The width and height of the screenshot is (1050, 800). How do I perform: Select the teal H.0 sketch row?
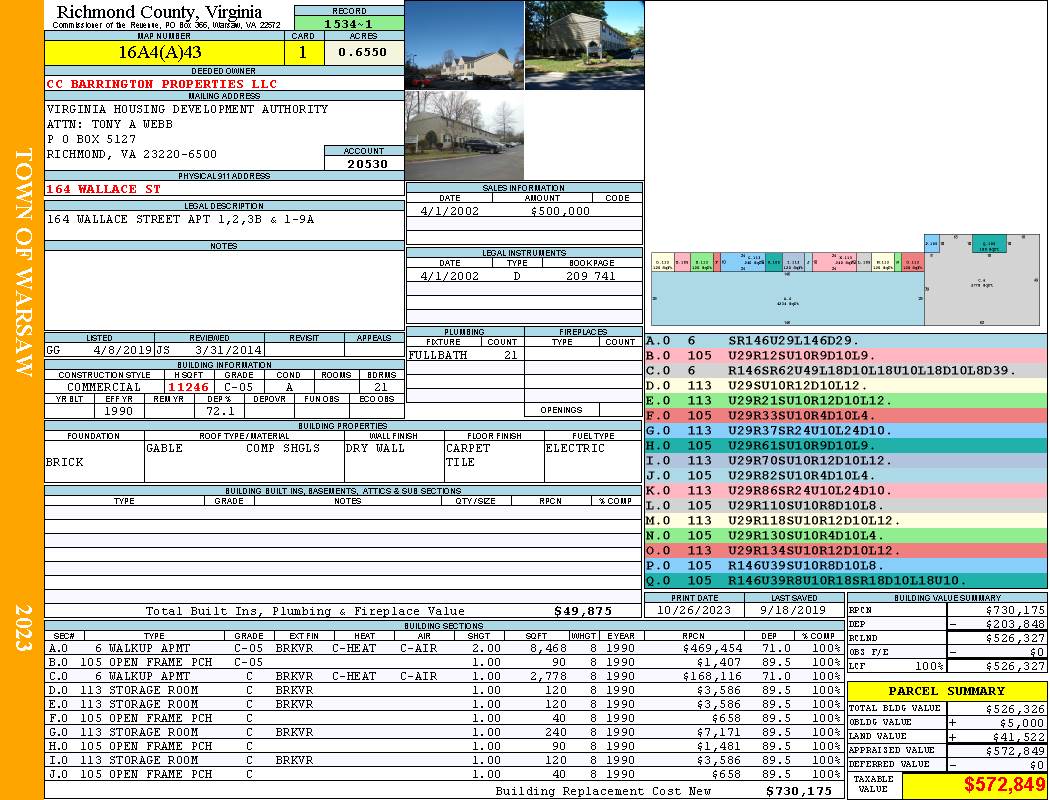[x=846, y=445]
